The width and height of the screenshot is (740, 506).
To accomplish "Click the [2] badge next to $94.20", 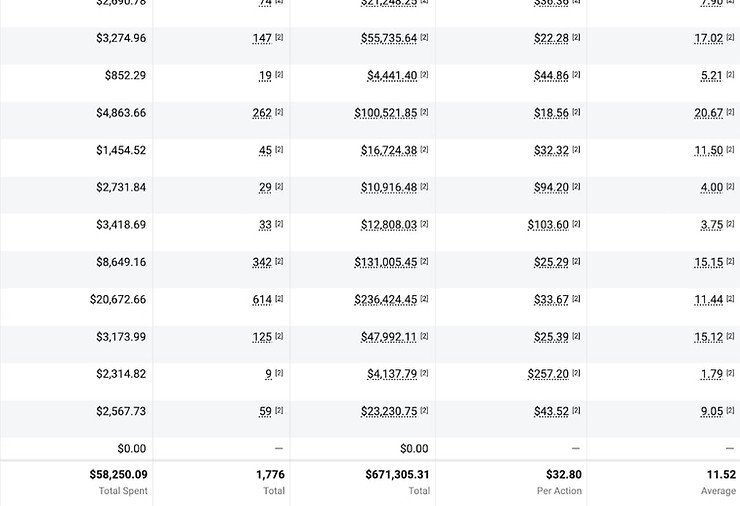I will point(576,187).
